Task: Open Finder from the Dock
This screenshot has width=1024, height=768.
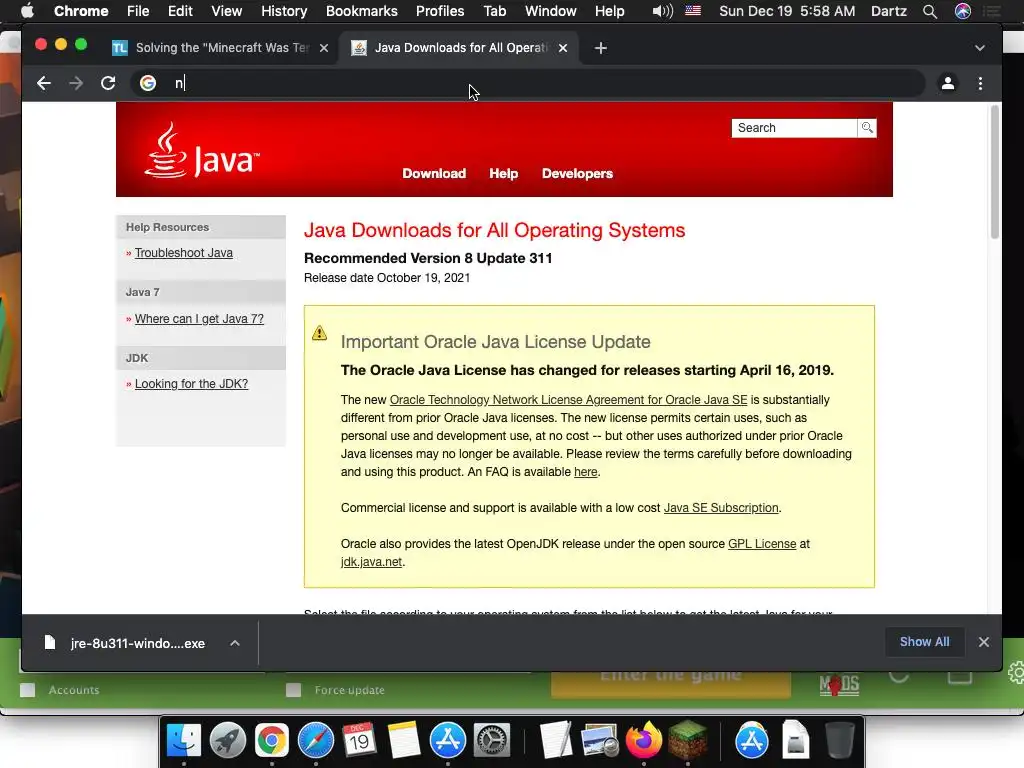Action: [184, 741]
